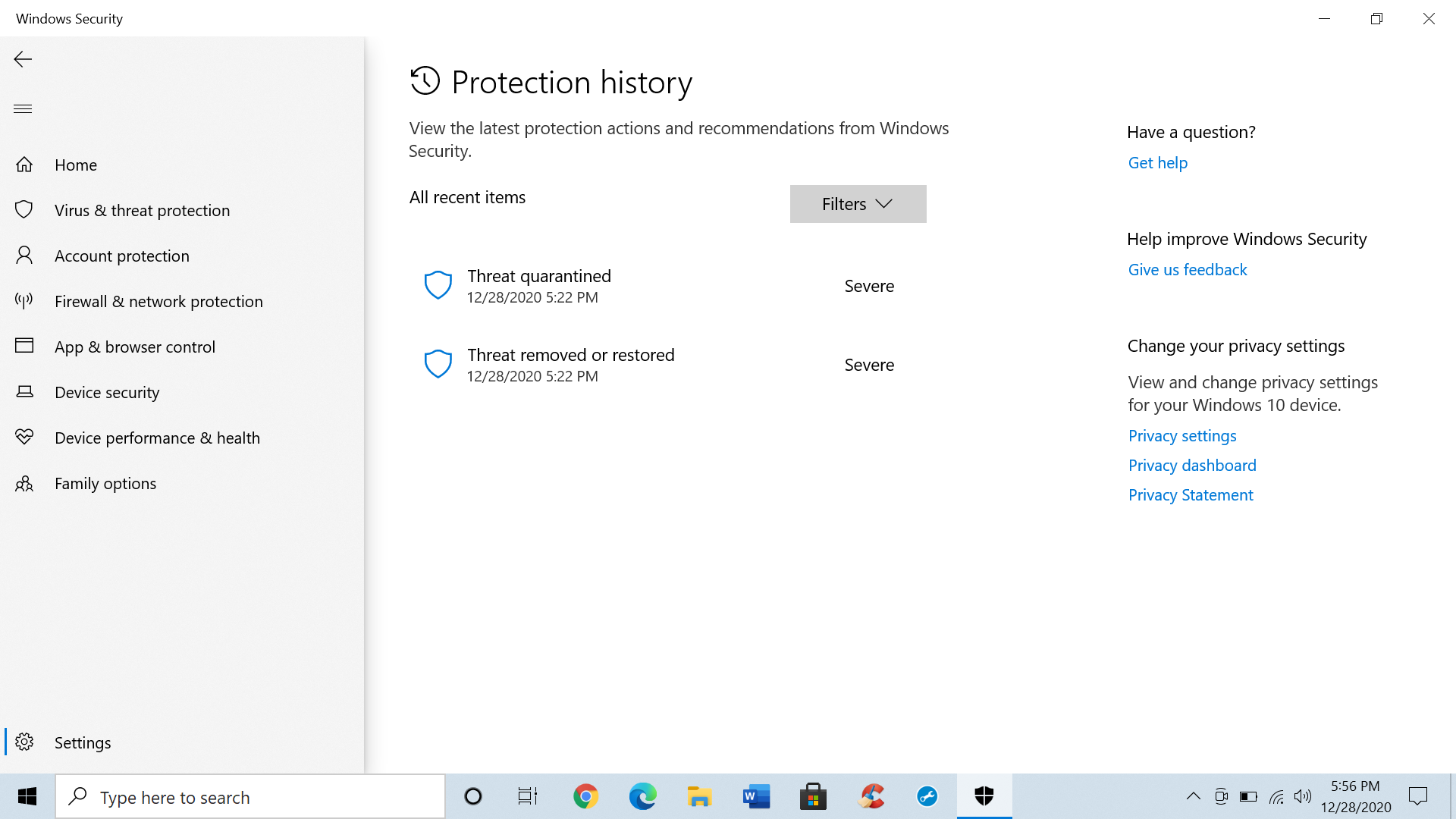Show hidden system tray icons

click(1193, 796)
